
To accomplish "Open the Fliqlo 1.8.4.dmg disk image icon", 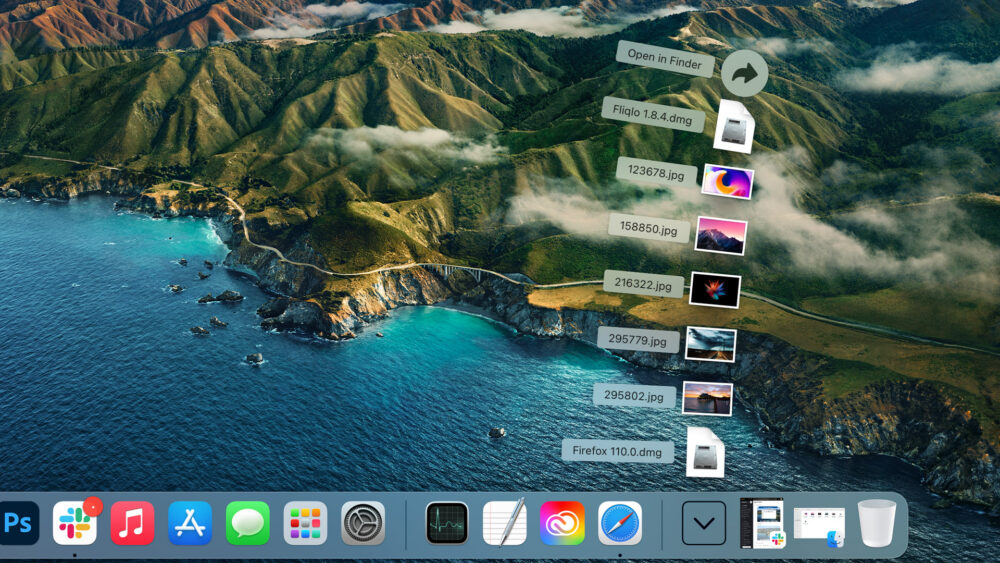I will tap(734, 126).
